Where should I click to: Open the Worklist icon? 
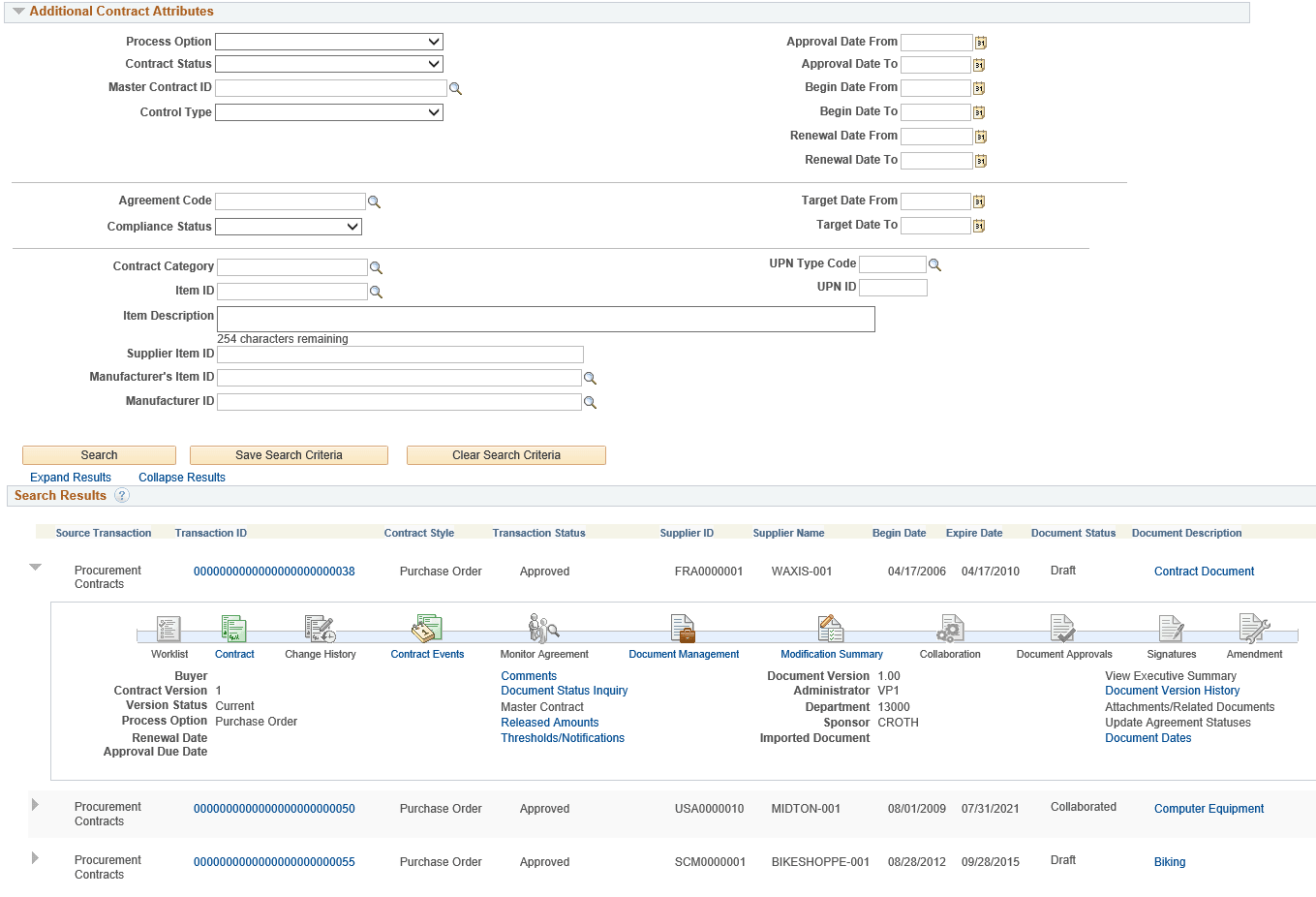[x=168, y=628]
